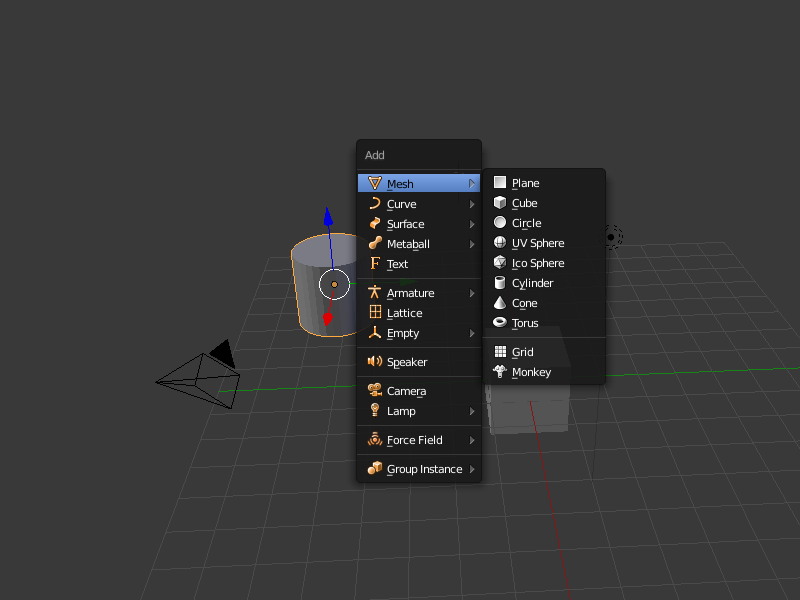Click the Lamp bulb icon
Viewport: 800px width, 600px height.
(374, 410)
